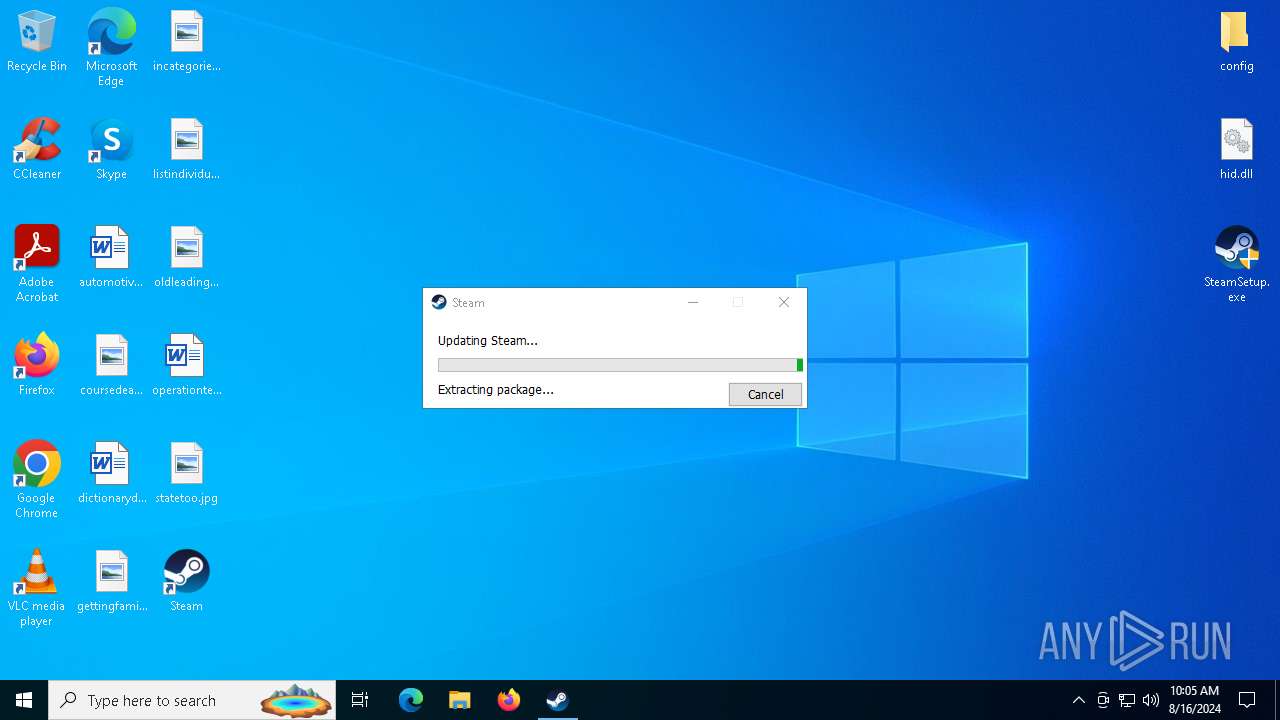The image size is (1280, 720).
Task: Click the "Extracting package..." status text
Action: [496, 389]
